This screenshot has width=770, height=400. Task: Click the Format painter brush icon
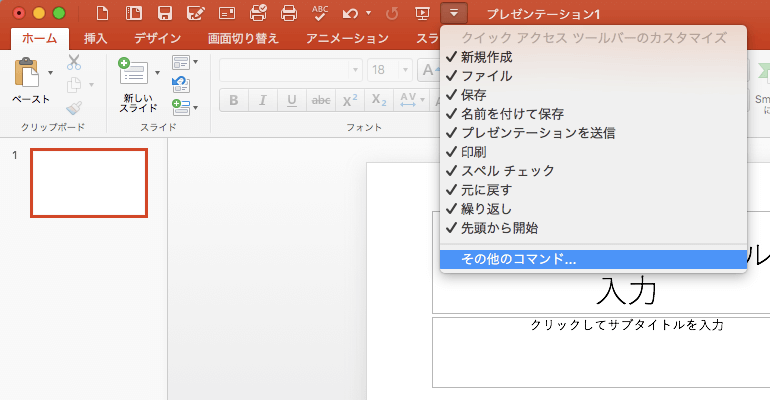pos(74,108)
